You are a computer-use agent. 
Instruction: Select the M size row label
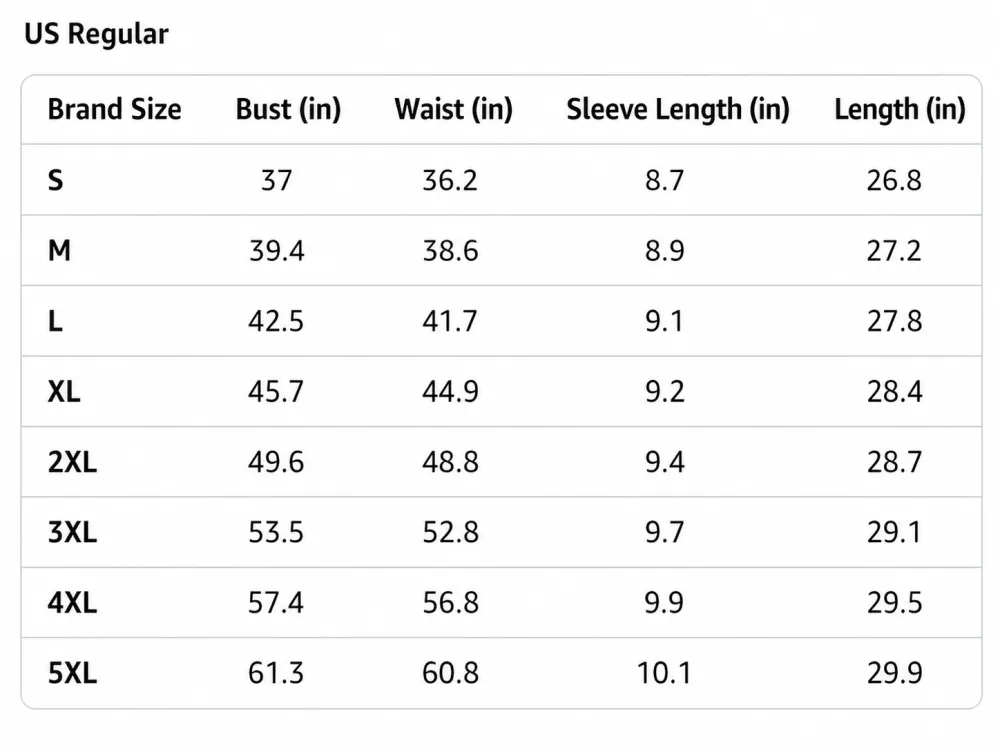[x=59, y=251]
